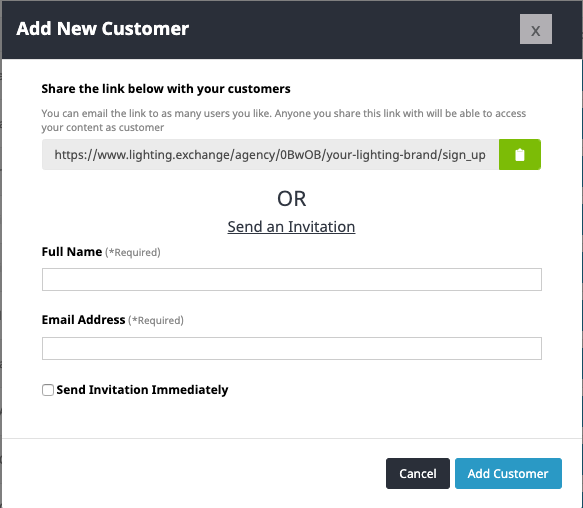Click the OR separator text

pos(292,199)
